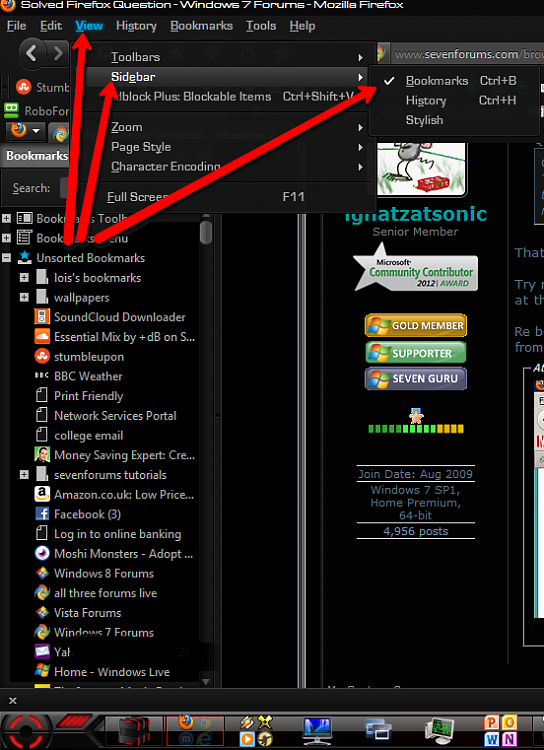Click the Home - Windows Live icon
The width and height of the screenshot is (544, 750).
(x=42, y=672)
